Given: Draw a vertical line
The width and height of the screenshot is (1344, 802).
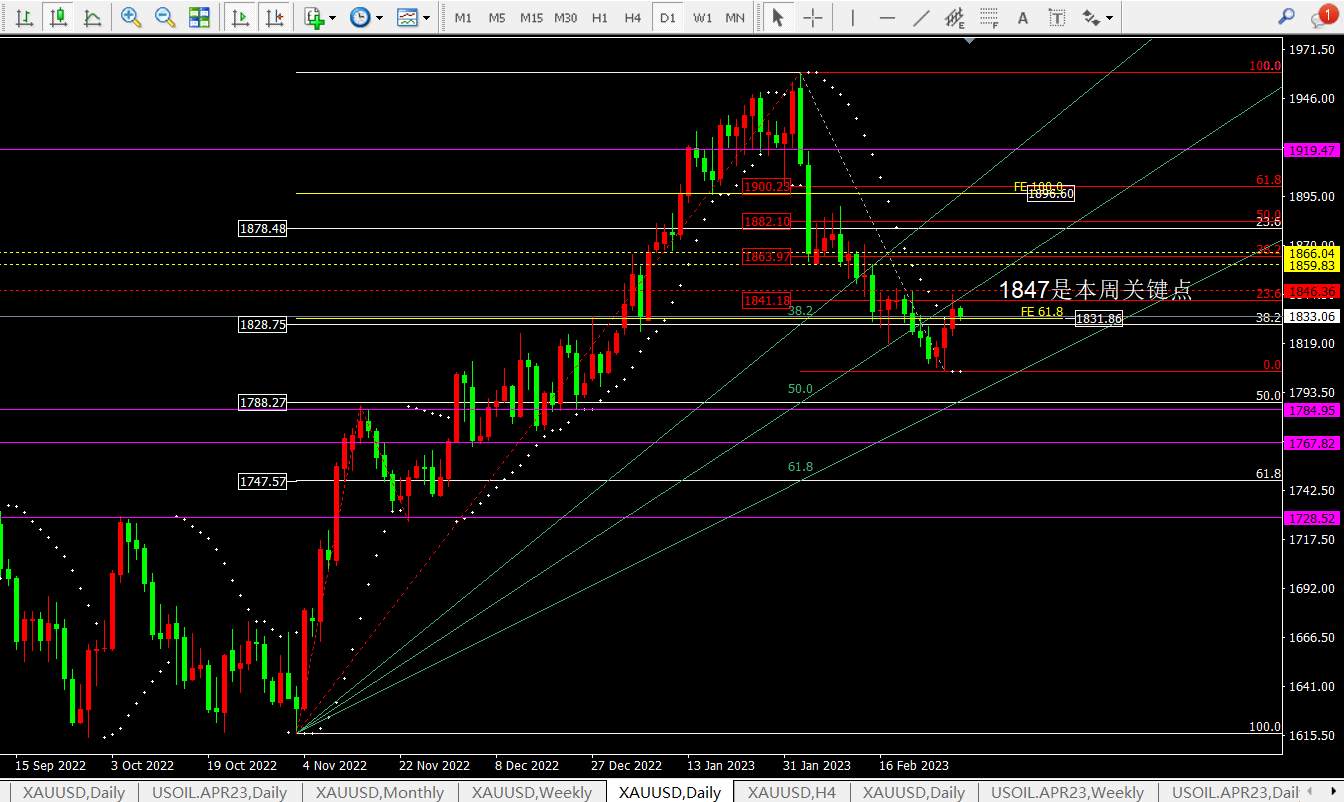Looking at the screenshot, I should click(x=852, y=17).
